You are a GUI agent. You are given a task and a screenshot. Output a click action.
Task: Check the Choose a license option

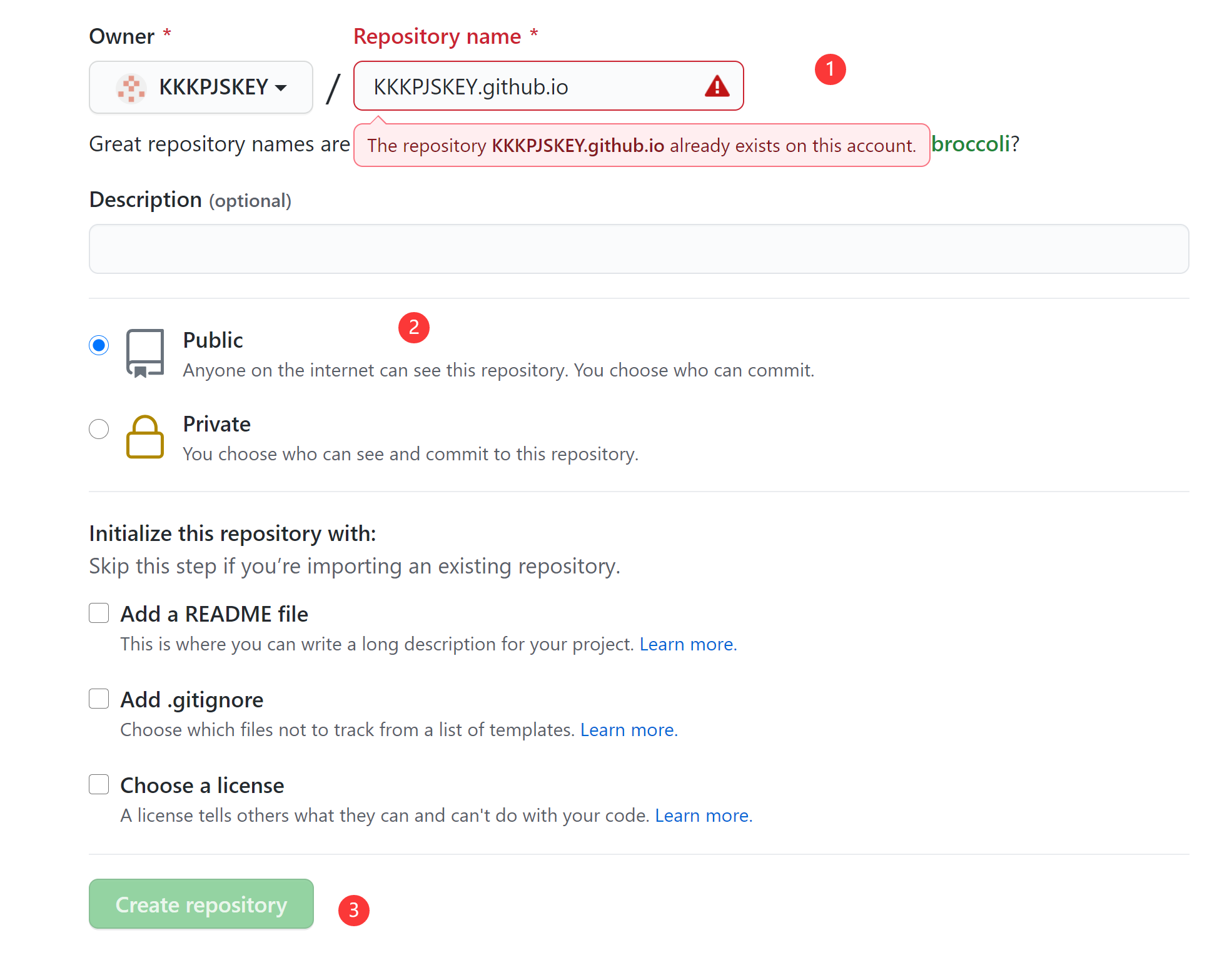point(99,784)
